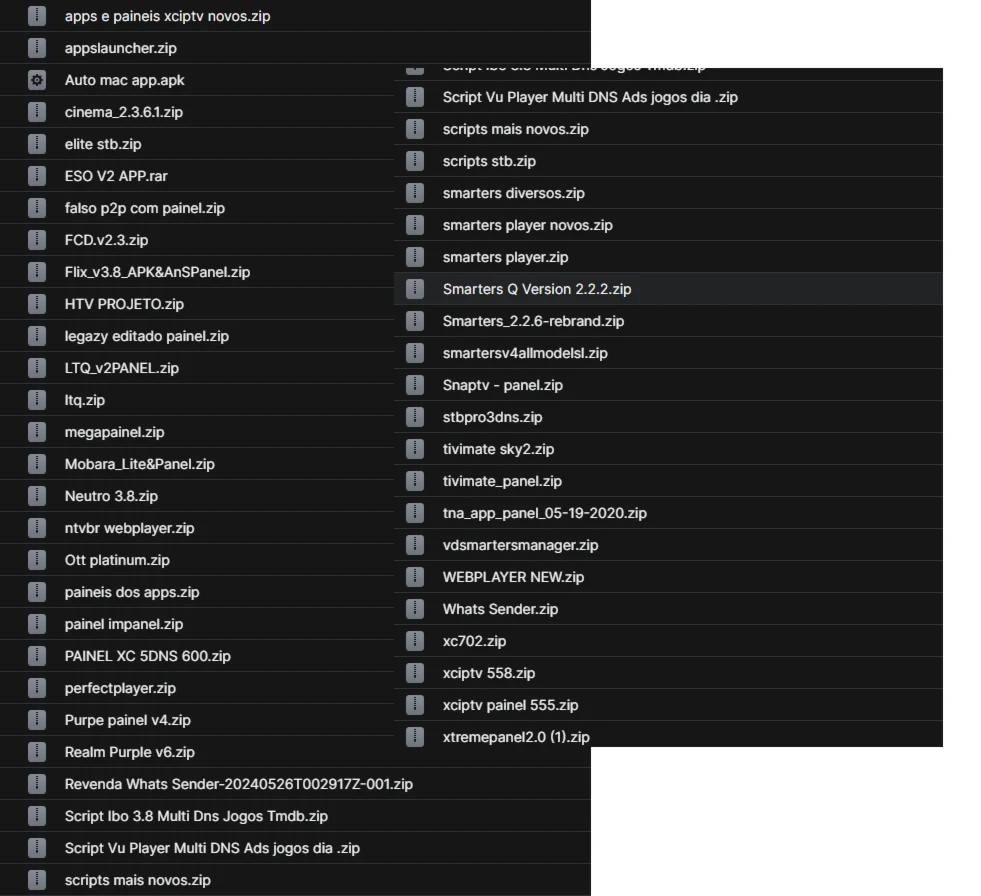Open falso p2p com painel.zip
981x896 pixels.
tap(145, 208)
